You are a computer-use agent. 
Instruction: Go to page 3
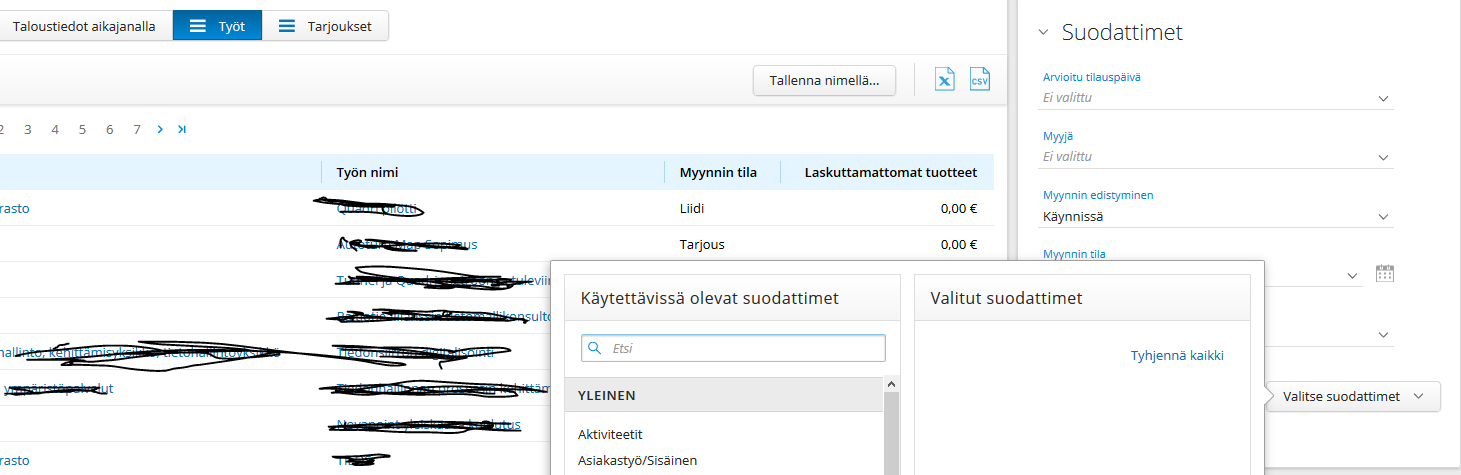(x=28, y=129)
